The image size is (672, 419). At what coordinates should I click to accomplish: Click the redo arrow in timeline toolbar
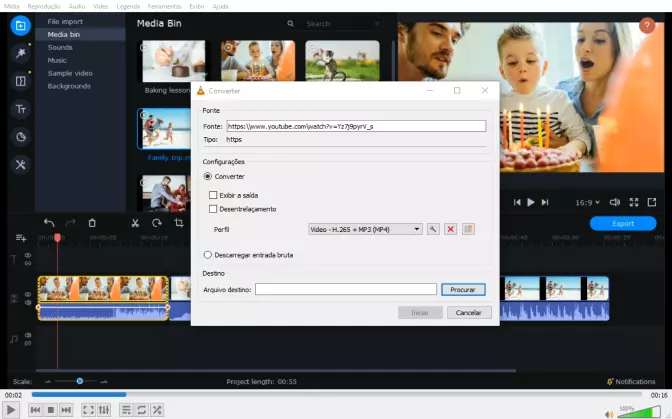pyautogui.click(x=70, y=223)
